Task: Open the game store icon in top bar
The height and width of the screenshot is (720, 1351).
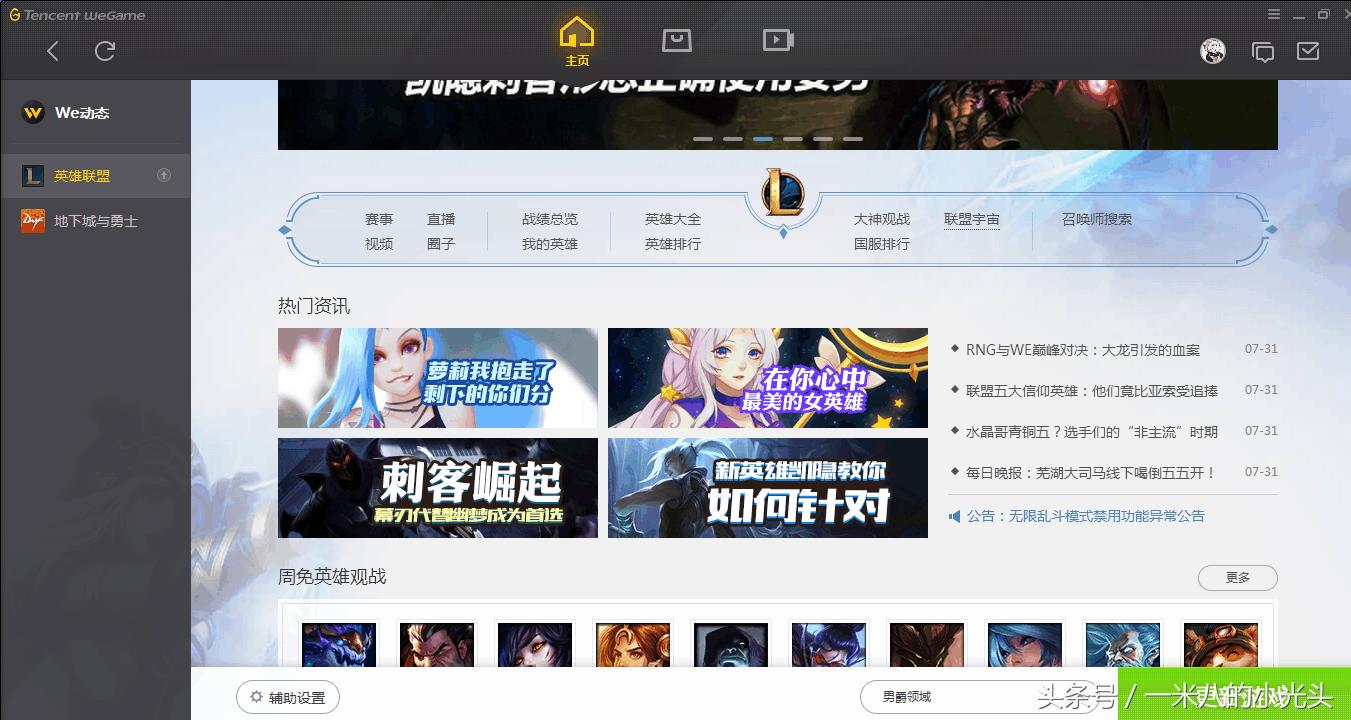Action: point(677,40)
